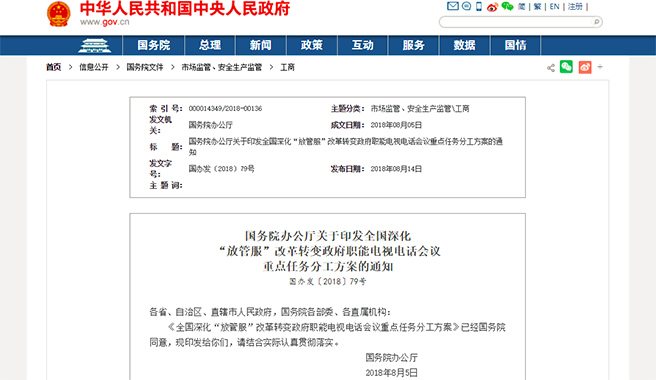Viewport: 656px width, 380px height.
Task: Open the 政策 navigation tab
Action: tap(312, 45)
